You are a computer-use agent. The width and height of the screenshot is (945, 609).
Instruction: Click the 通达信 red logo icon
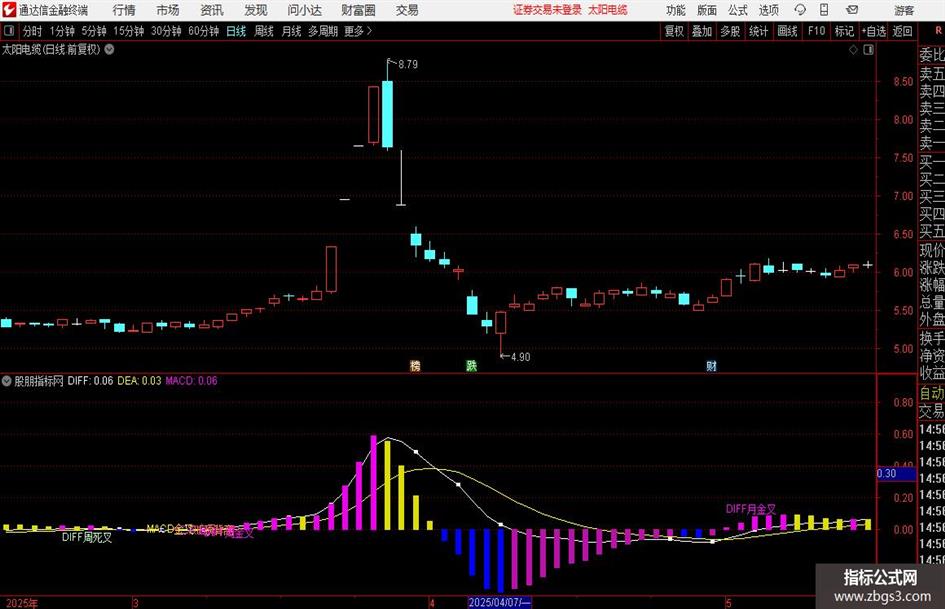pos(8,10)
